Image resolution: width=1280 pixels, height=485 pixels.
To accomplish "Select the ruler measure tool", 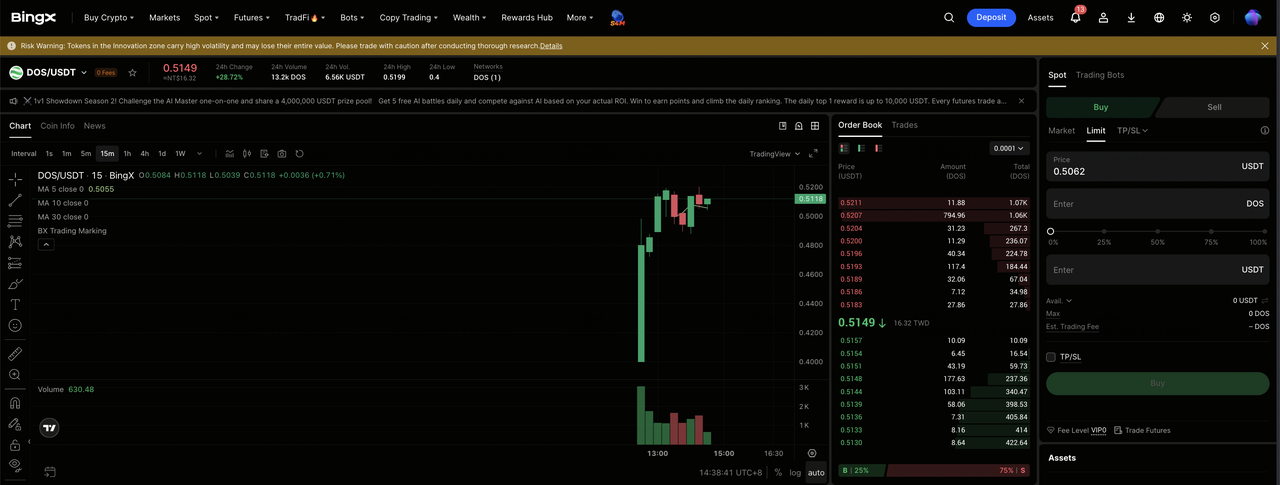I will (15, 354).
